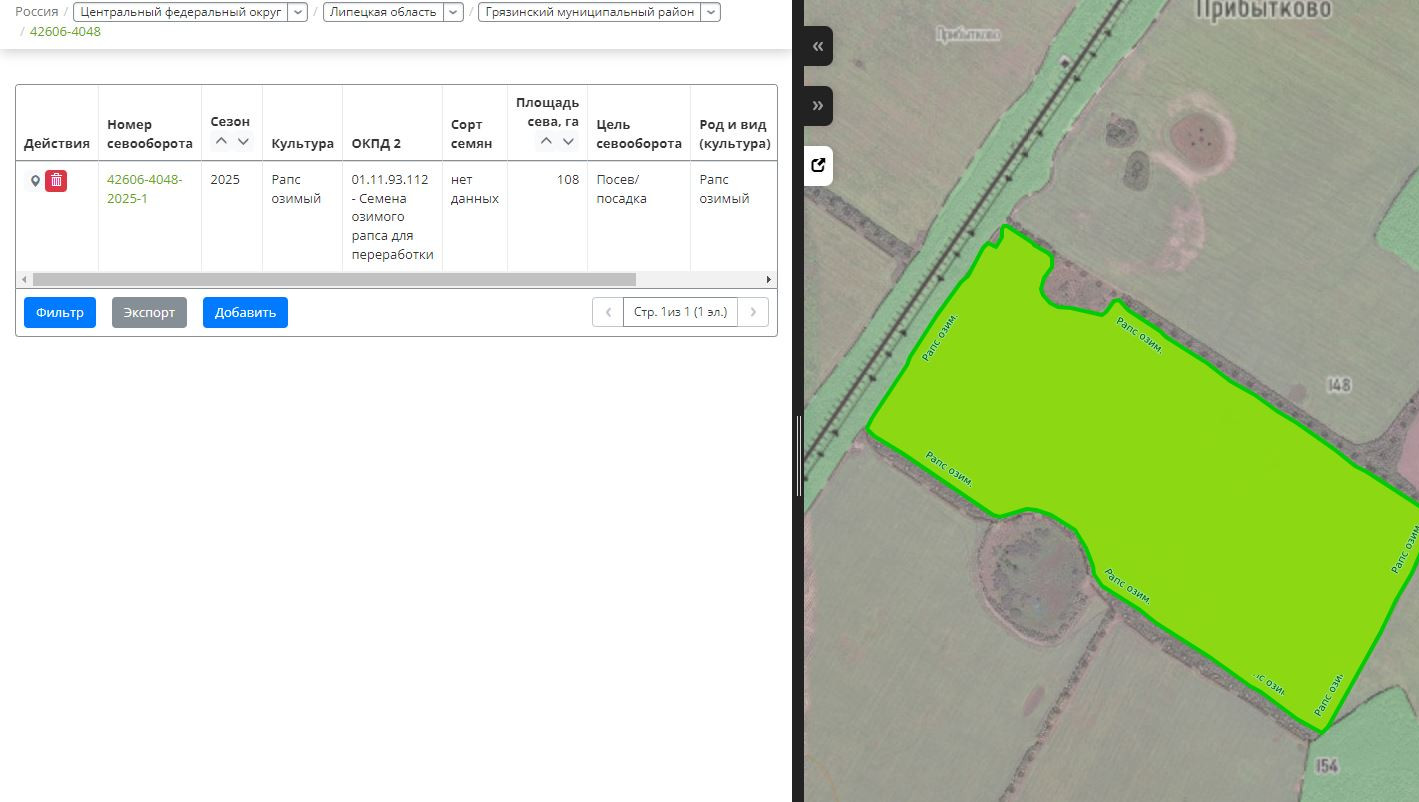
Task: Click the Прибытково map label
Action: tap(1263, 9)
